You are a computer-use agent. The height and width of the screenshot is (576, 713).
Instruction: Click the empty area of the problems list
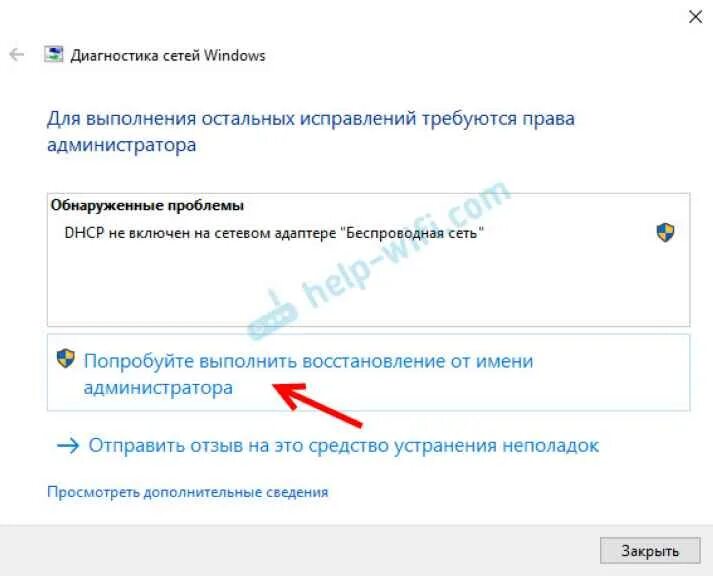(x=368, y=285)
